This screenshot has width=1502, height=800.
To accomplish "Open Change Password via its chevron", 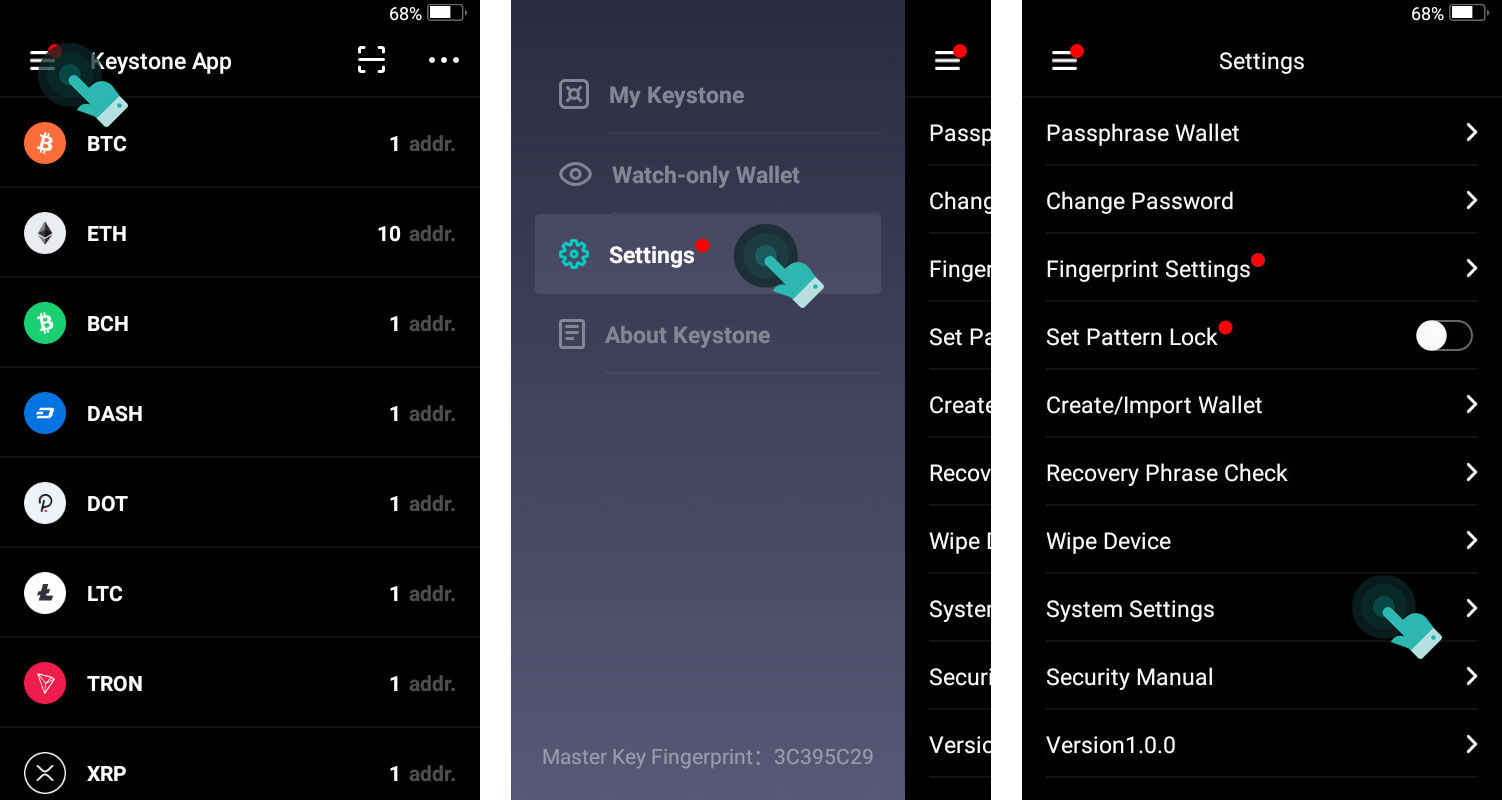I will click(x=1471, y=200).
